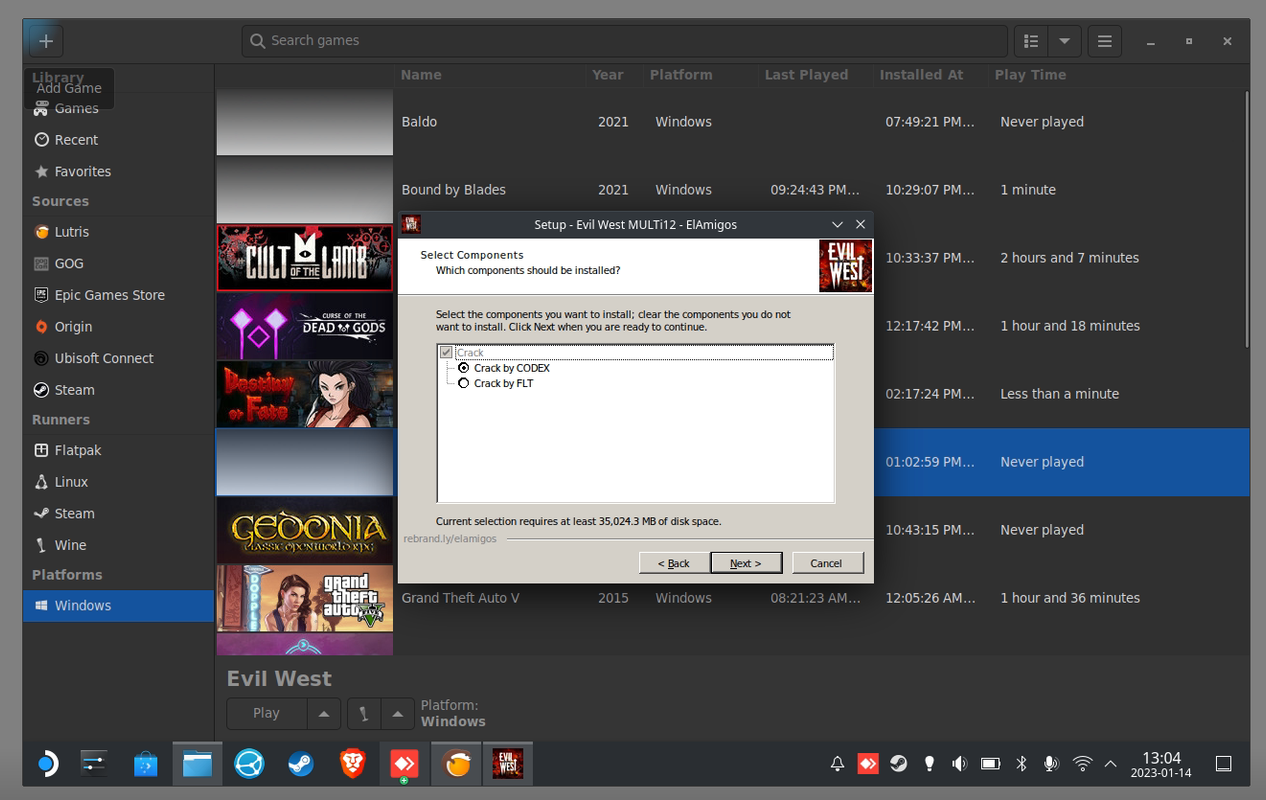1266x800 pixels.
Task: Open notifications bell in system tray
Action: [838, 764]
